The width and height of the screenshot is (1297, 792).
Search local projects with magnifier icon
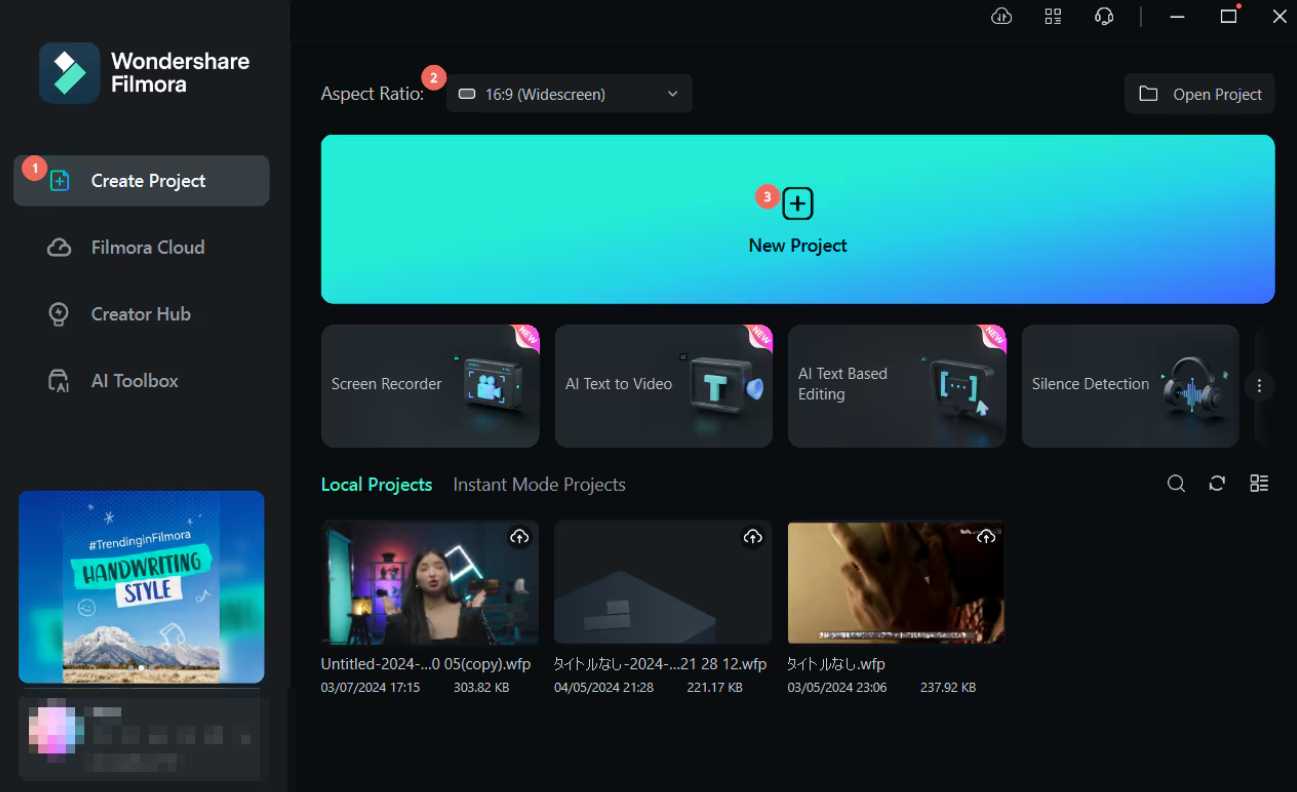(x=1176, y=484)
